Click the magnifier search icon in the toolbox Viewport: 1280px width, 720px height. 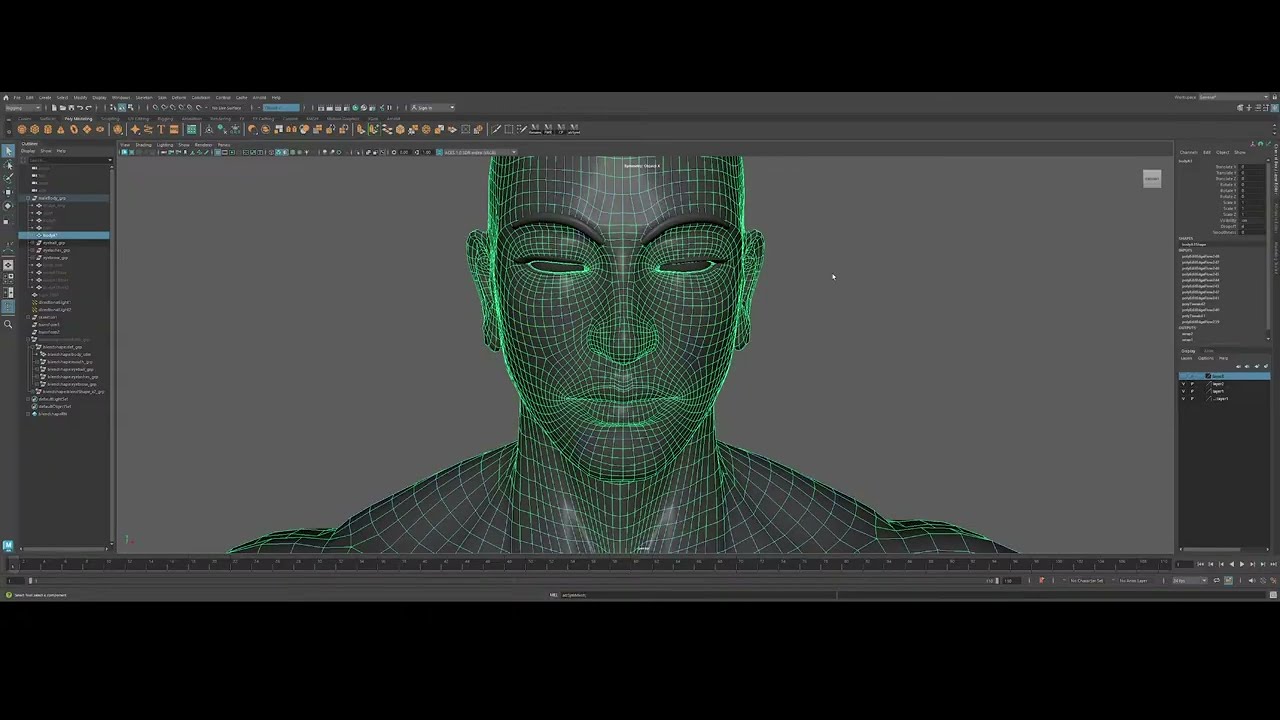click(x=8, y=323)
